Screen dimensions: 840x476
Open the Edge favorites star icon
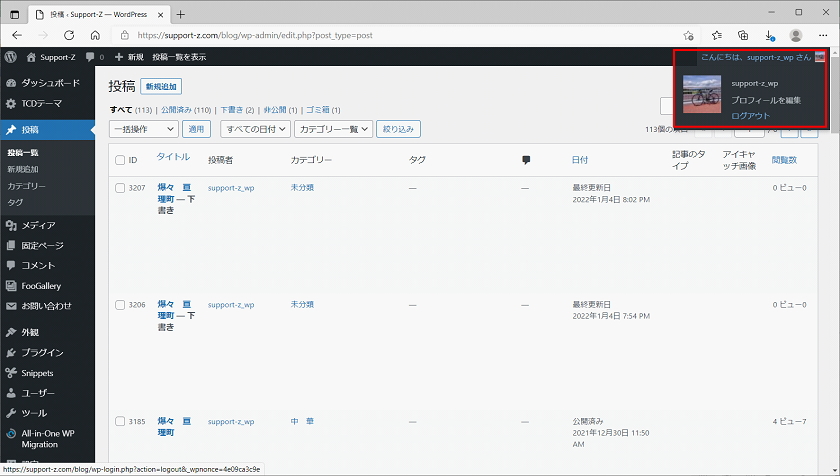[716, 35]
